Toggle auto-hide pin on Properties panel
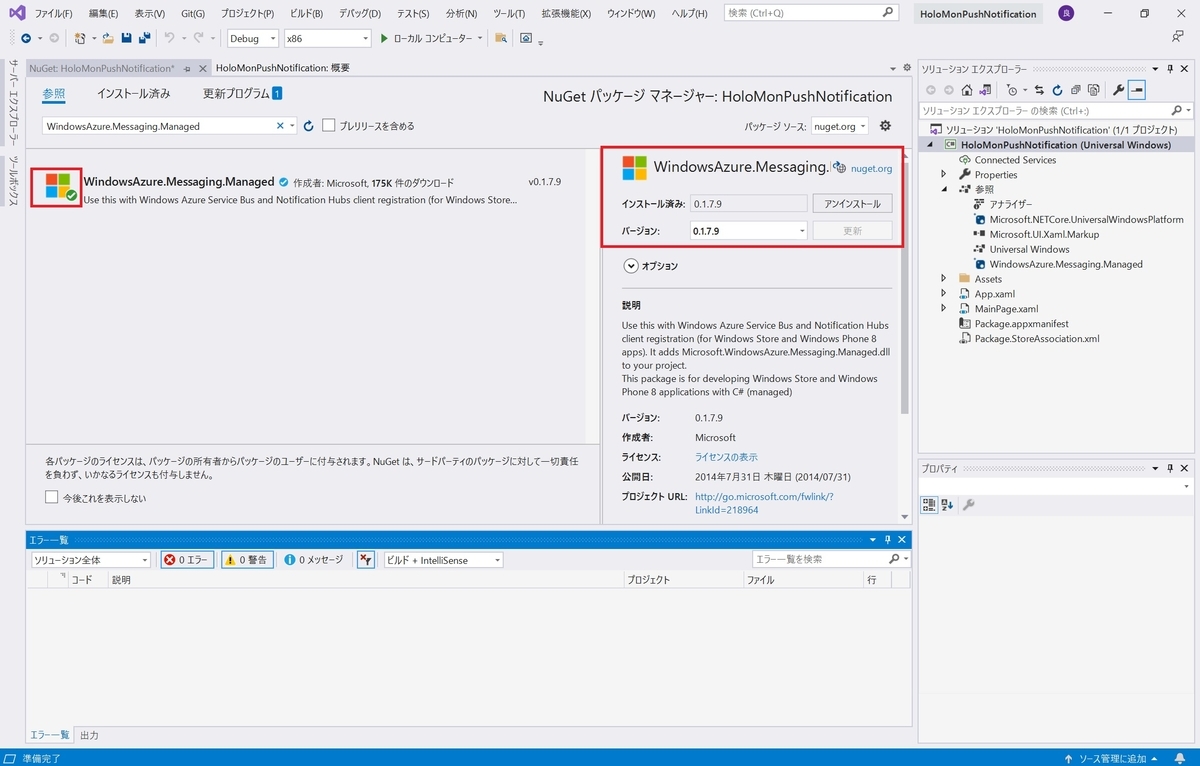The height and width of the screenshot is (766, 1200). pyautogui.click(x=1168, y=468)
